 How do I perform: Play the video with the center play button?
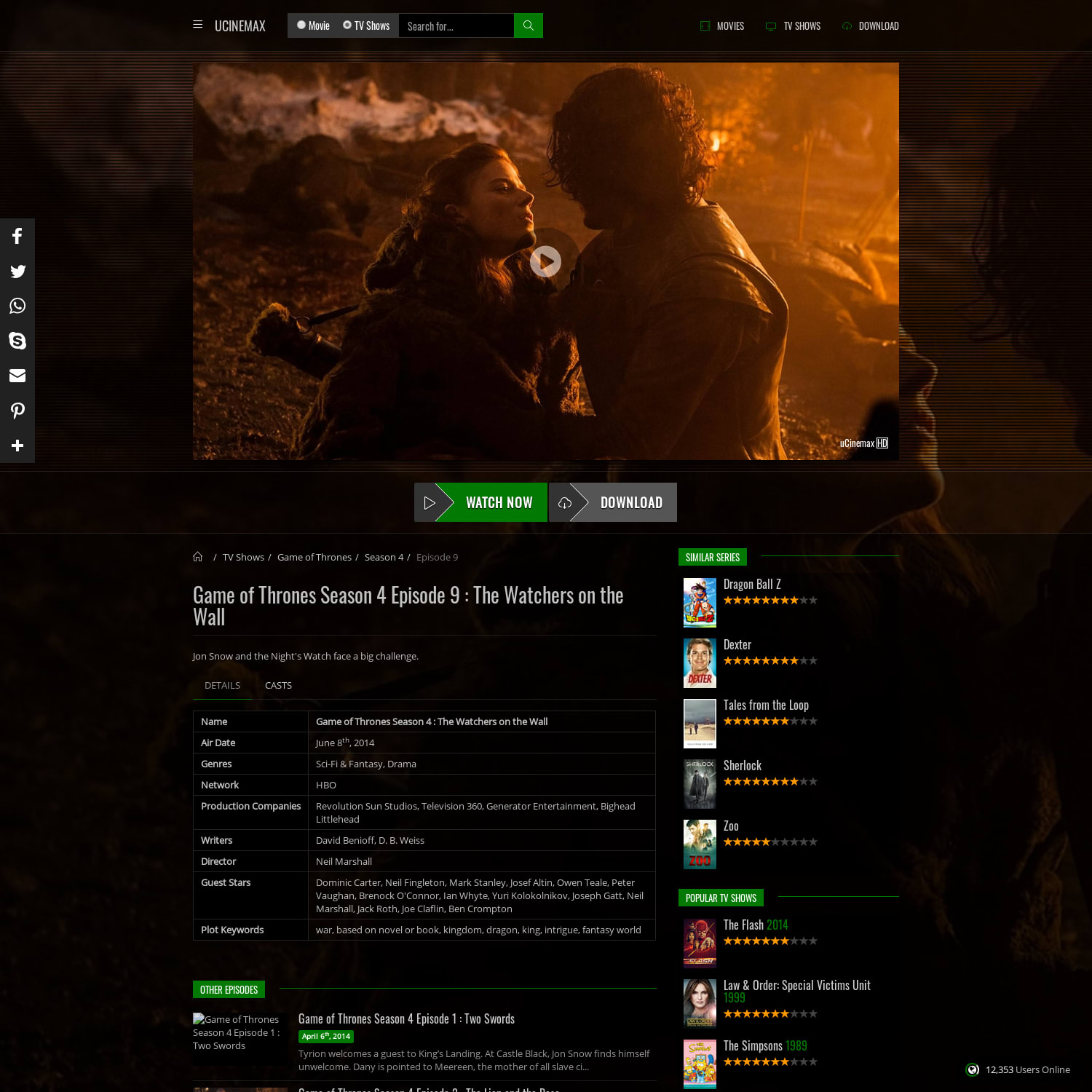coord(545,261)
